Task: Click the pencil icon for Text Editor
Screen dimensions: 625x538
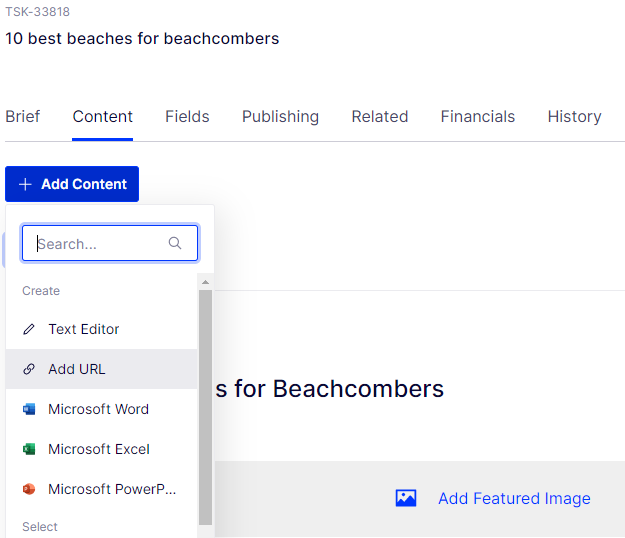Action: click(29, 329)
